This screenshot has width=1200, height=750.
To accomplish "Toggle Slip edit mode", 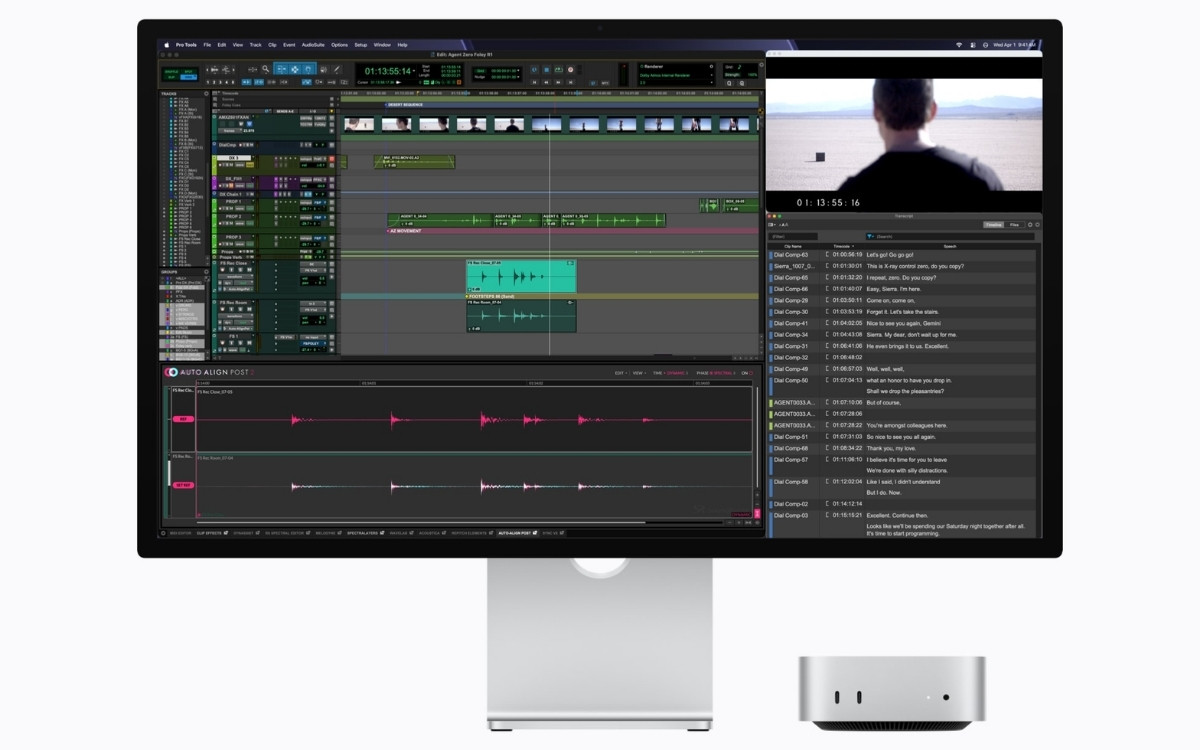I will coord(171,77).
